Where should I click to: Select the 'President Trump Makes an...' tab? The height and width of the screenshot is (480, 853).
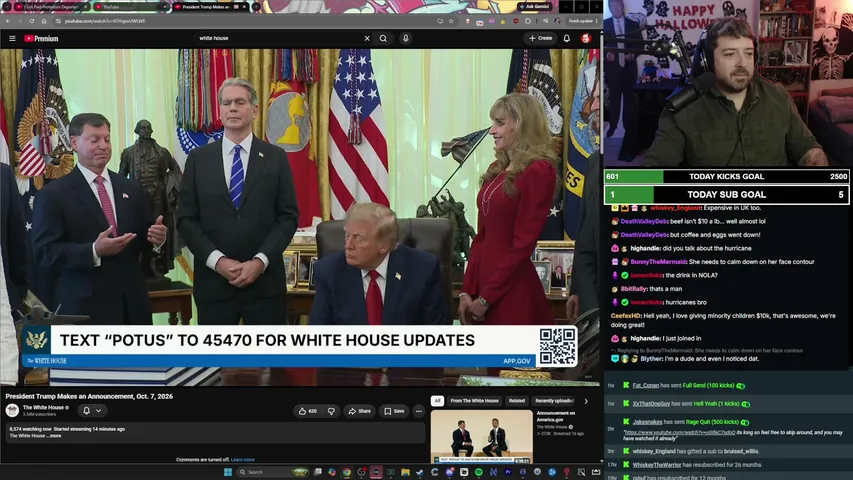pyautogui.click(x=210, y=7)
